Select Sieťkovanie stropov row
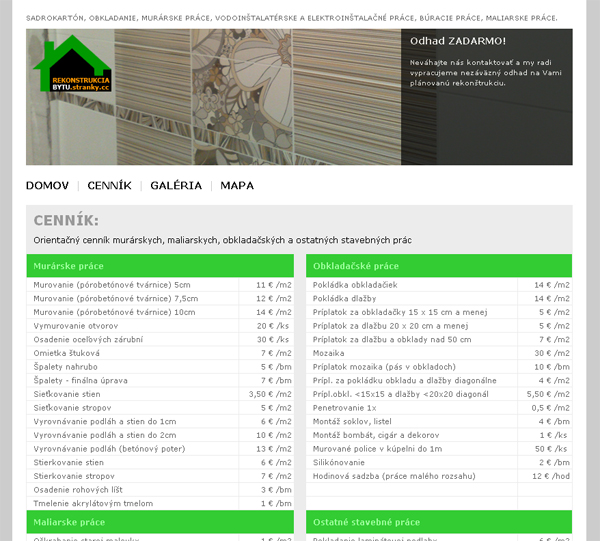This screenshot has height=541, width=600. tap(160, 408)
